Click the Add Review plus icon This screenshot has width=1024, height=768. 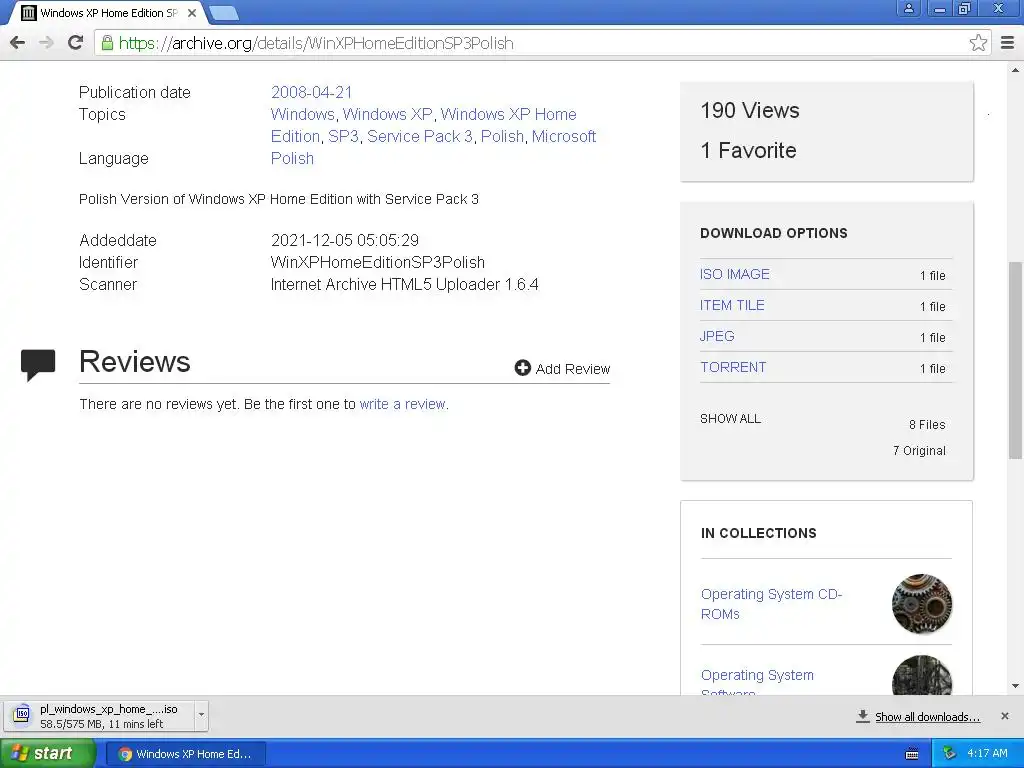pos(522,368)
